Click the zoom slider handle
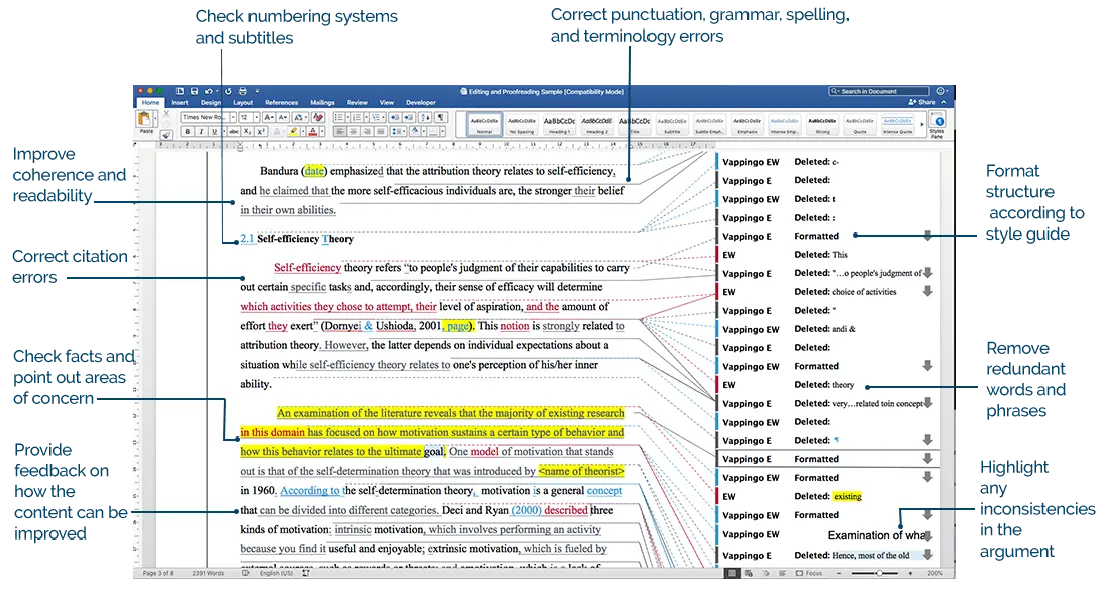Screen dimensions: 1104x592 click(x=881, y=571)
